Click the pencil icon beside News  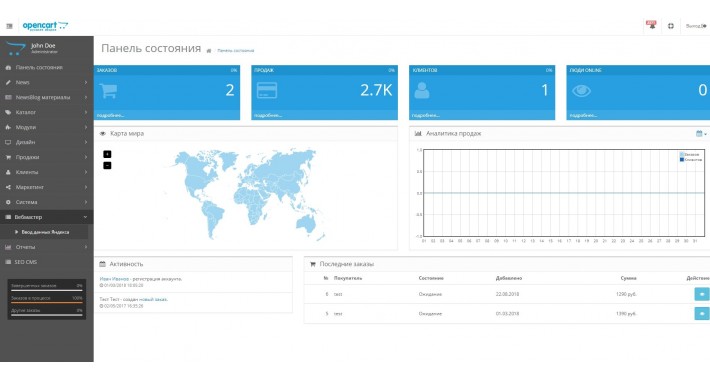(x=8, y=82)
